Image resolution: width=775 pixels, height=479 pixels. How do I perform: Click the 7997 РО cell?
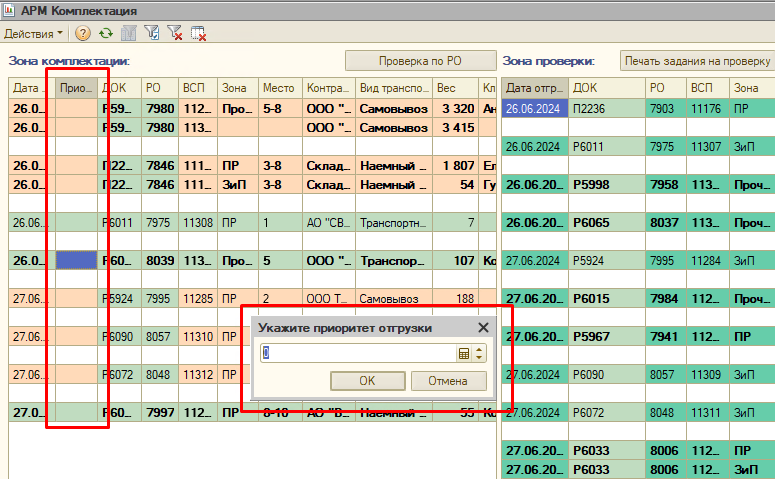[160, 412]
